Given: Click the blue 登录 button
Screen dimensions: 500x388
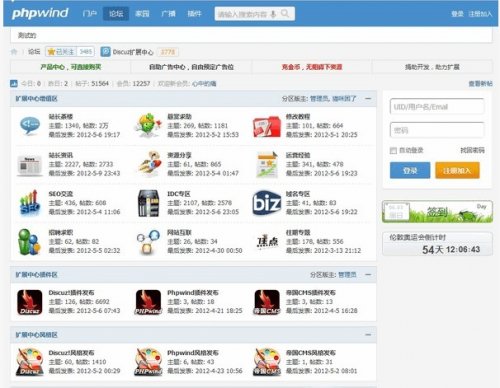Looking at the screenshot, I should (x=410, y=170).
